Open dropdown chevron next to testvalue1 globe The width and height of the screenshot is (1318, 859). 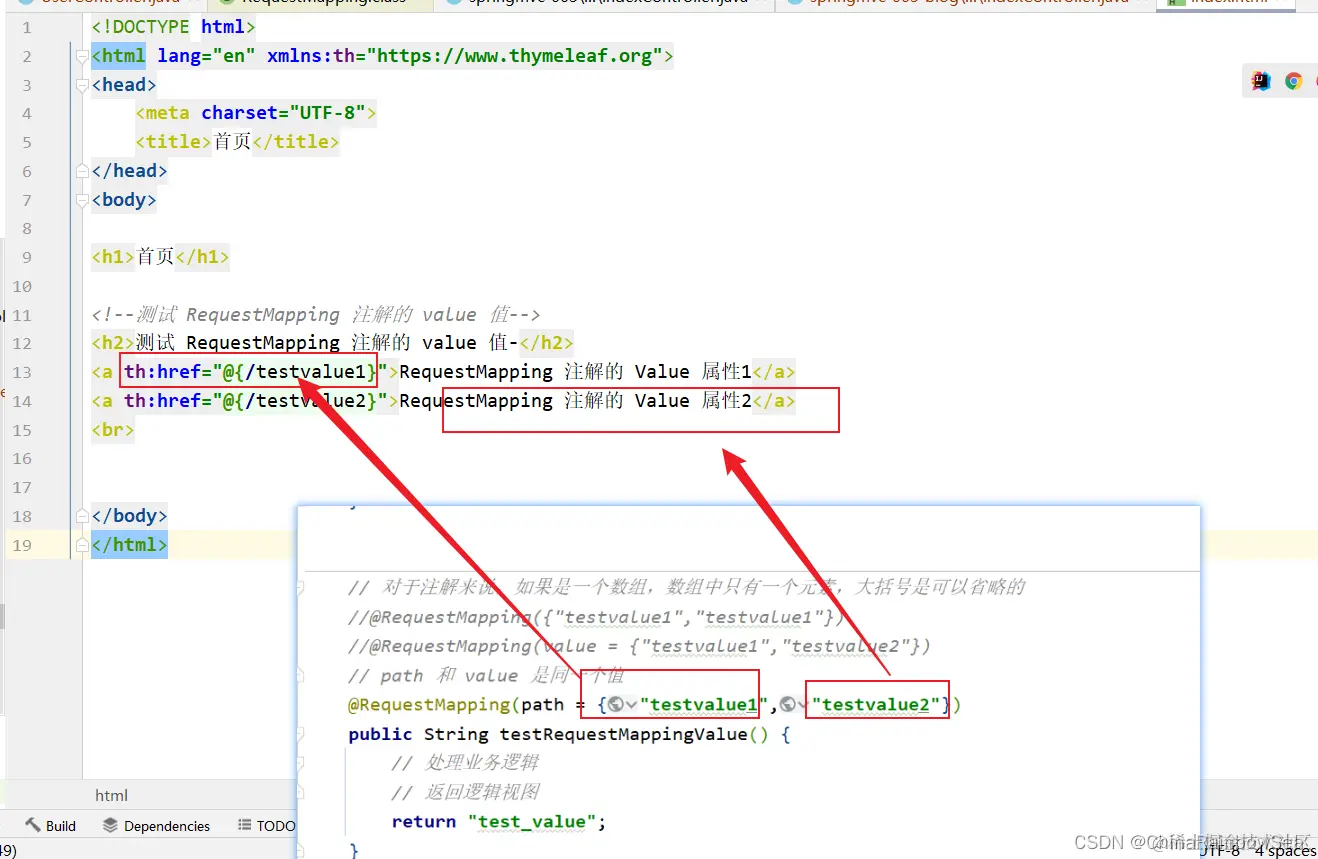click(x=632, y=706)
